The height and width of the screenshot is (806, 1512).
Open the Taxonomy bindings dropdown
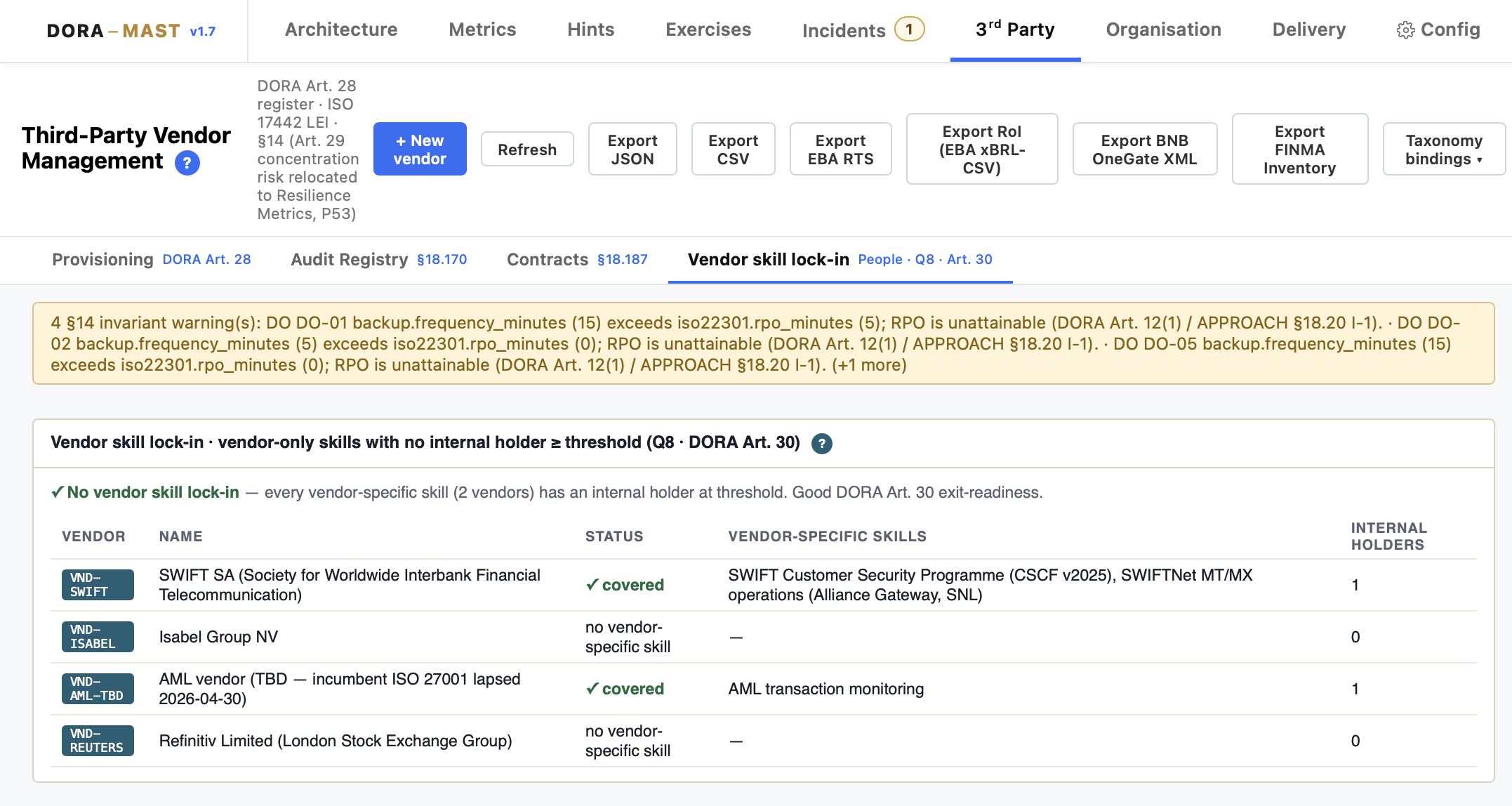point(1444,150)
